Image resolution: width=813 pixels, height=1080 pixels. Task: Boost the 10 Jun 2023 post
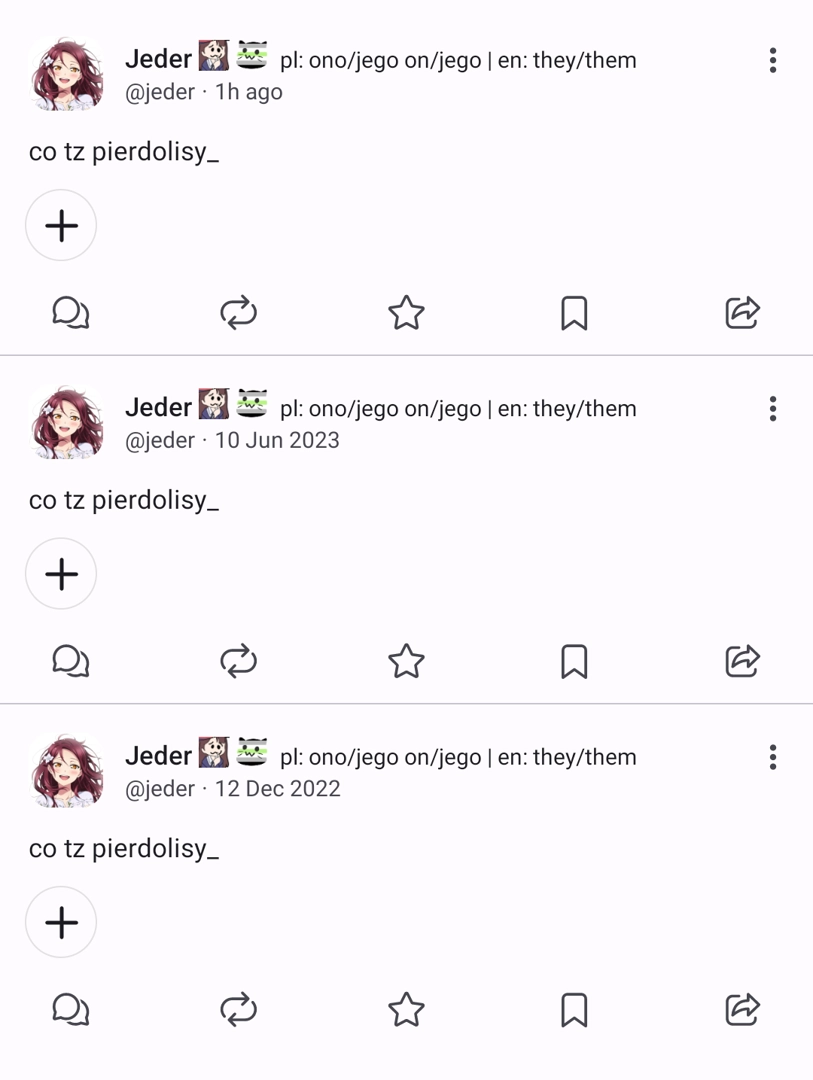point(238,661)
